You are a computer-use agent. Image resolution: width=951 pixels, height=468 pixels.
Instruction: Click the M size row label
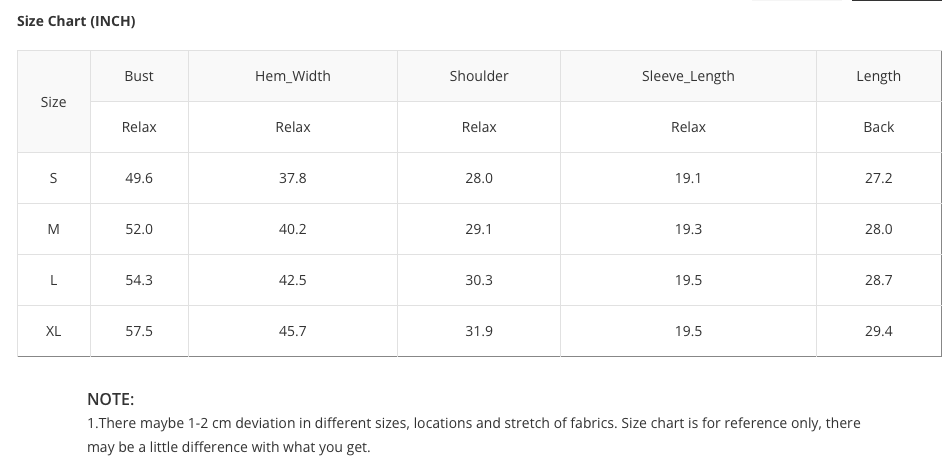(x=53, y=229)
